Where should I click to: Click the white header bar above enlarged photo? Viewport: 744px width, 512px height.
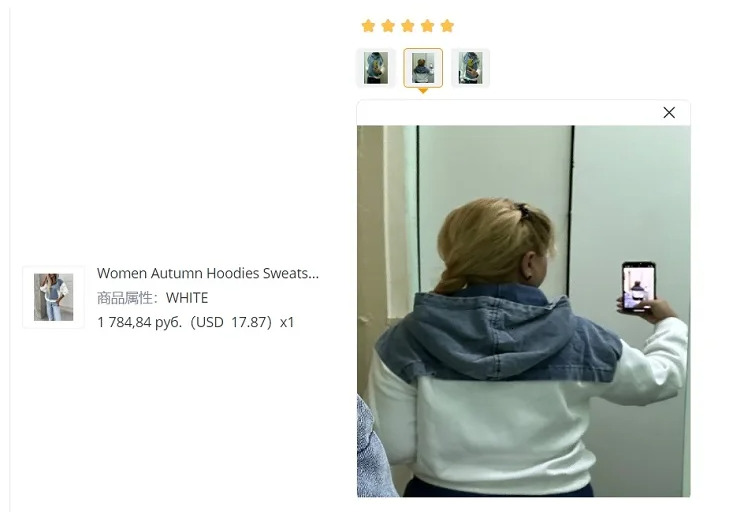coord(524,112)
